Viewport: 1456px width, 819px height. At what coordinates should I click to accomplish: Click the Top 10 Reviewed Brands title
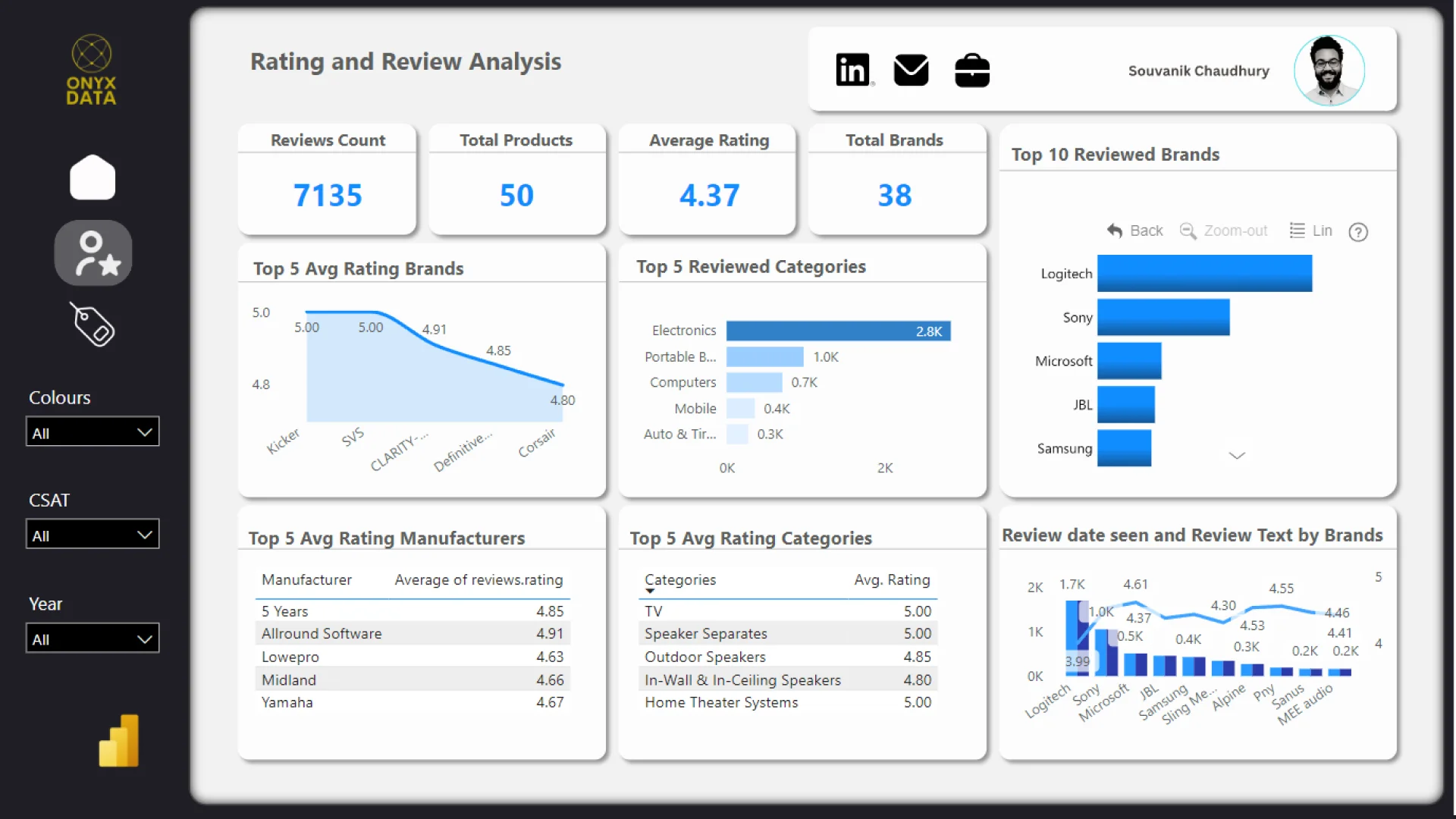click(1115, 155)
